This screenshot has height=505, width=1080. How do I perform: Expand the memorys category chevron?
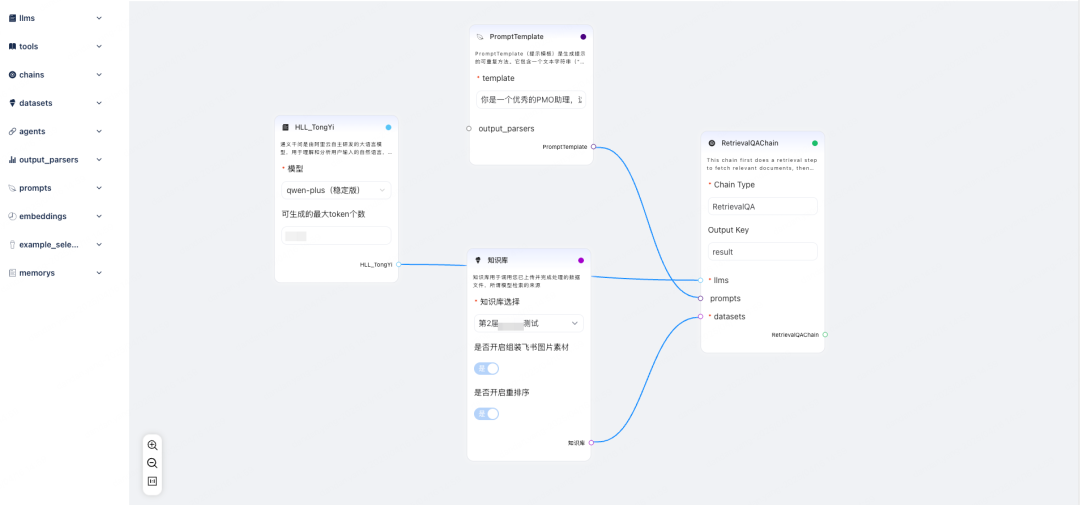tap(99, 273)
